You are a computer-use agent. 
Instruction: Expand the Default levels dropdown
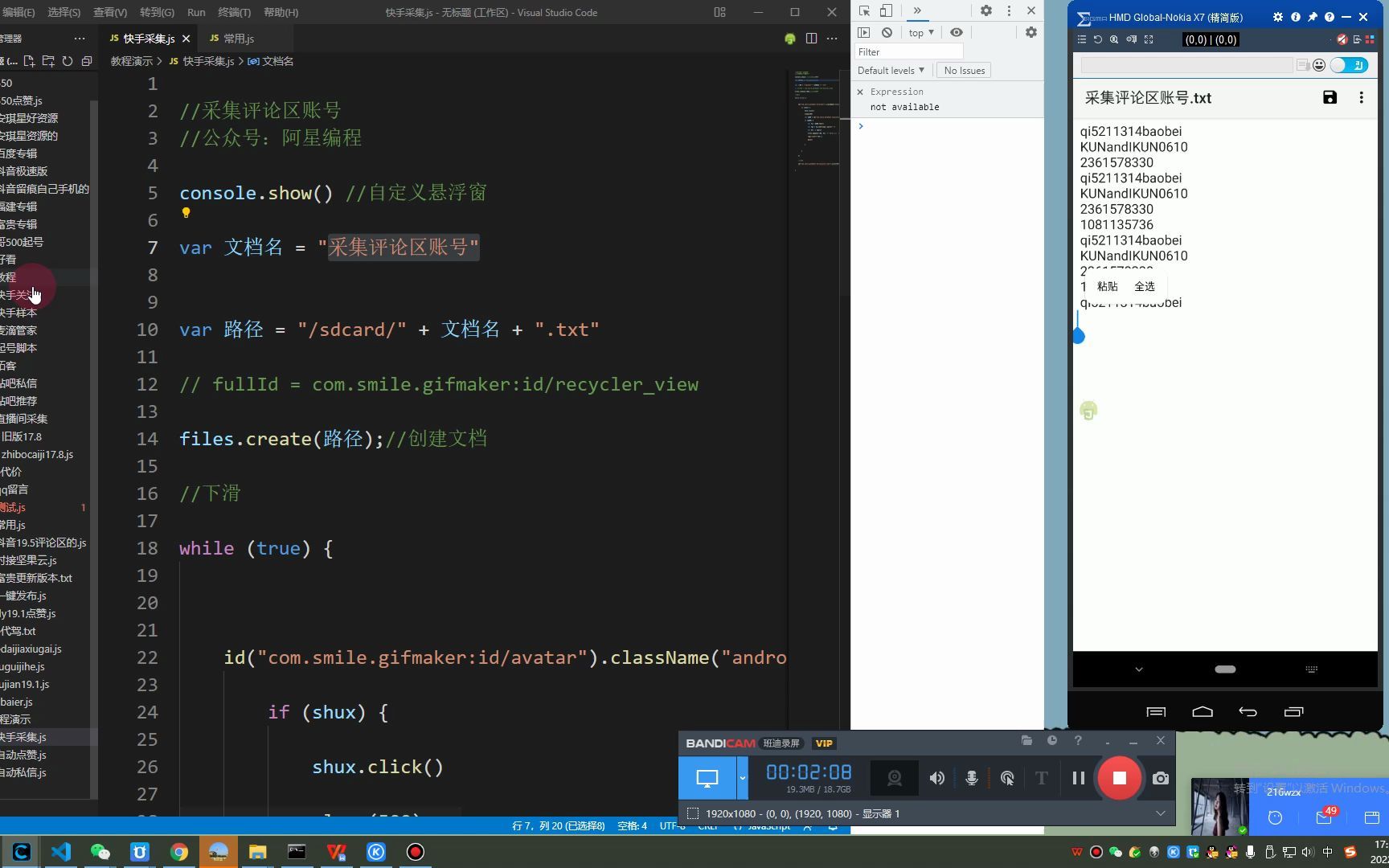(891, 71)
